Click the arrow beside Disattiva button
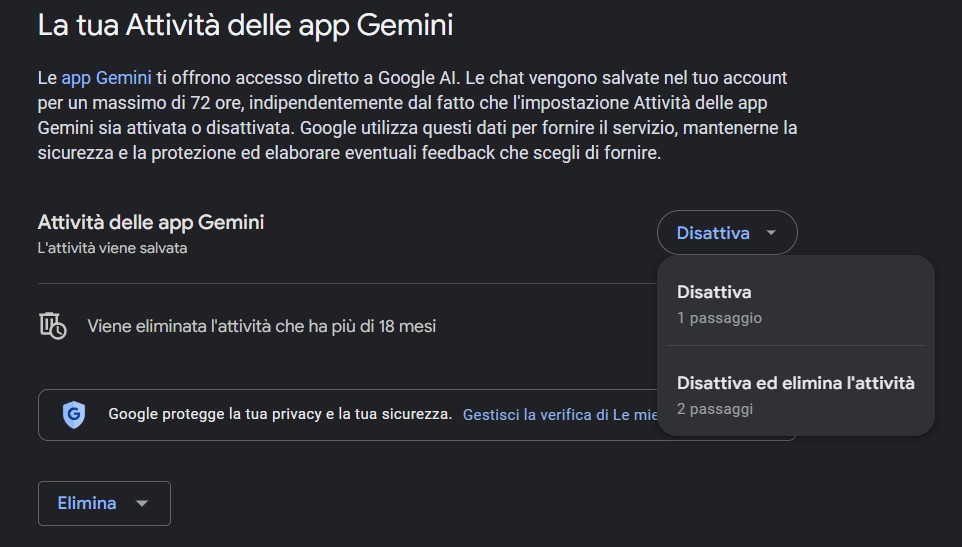This screenshot has width=962, height=547. point(771,232)
